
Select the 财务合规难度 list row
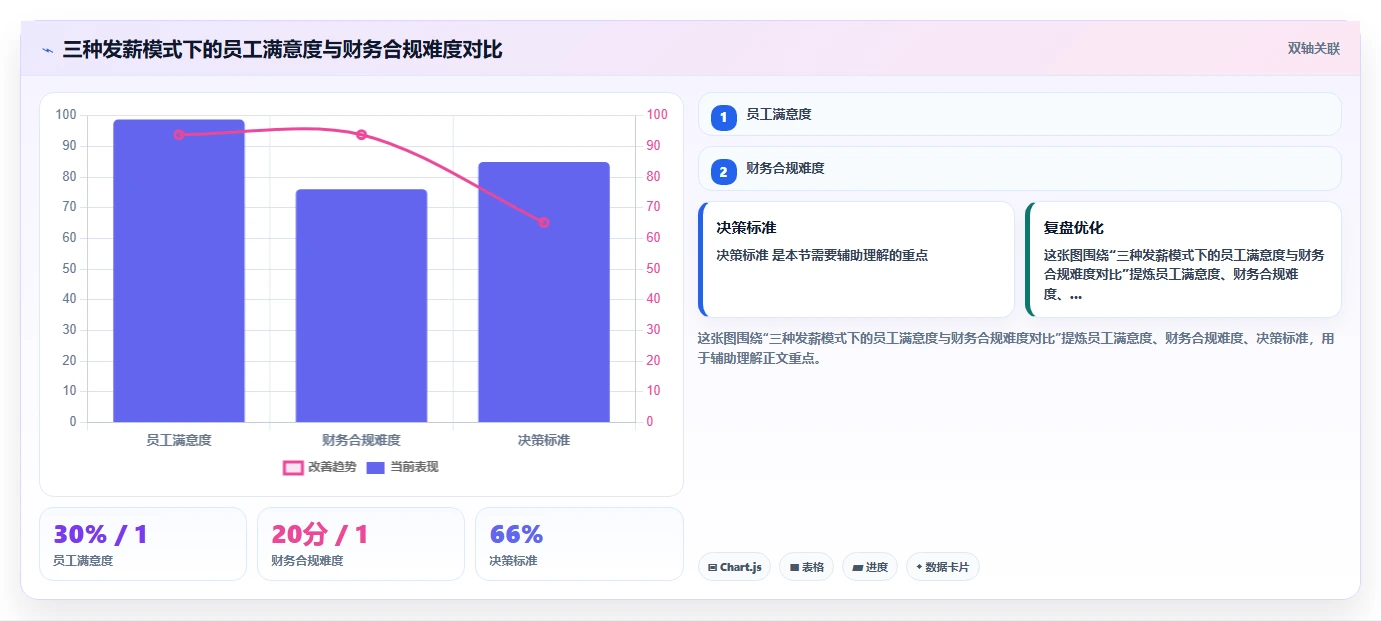click(x=1019, y=168)
